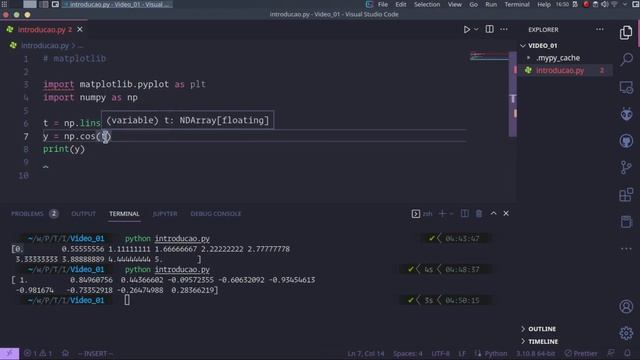Open editor More Actions ellipsis
Screen dimensions: 640x360
(504, 29)
